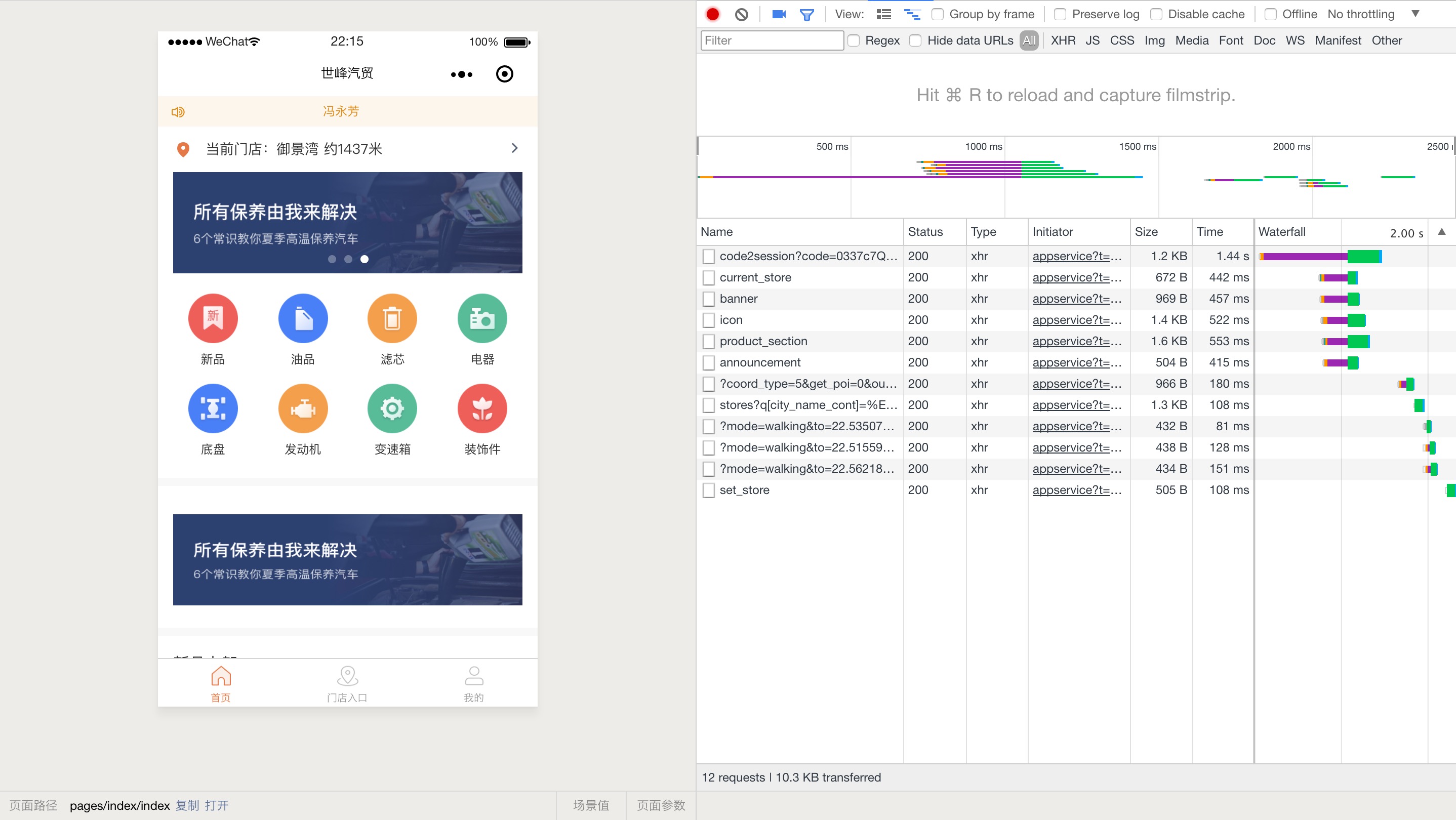Viewport: 1456px width, 820px height.
Task: Tap the 变速箱 gearbox icon
Action: pyautogui.click(x=392, y=408)
